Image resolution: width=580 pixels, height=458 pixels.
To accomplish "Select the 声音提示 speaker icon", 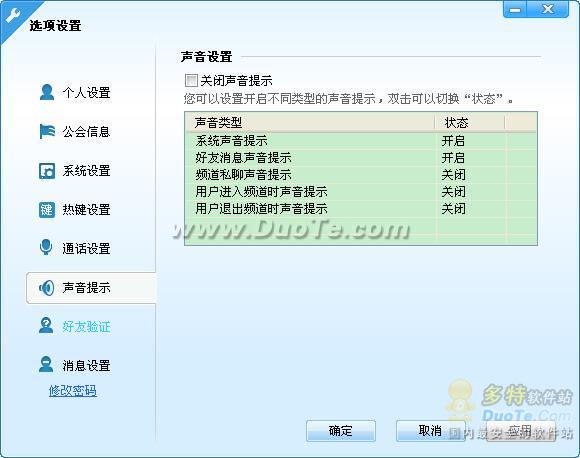I will (47, 287).
